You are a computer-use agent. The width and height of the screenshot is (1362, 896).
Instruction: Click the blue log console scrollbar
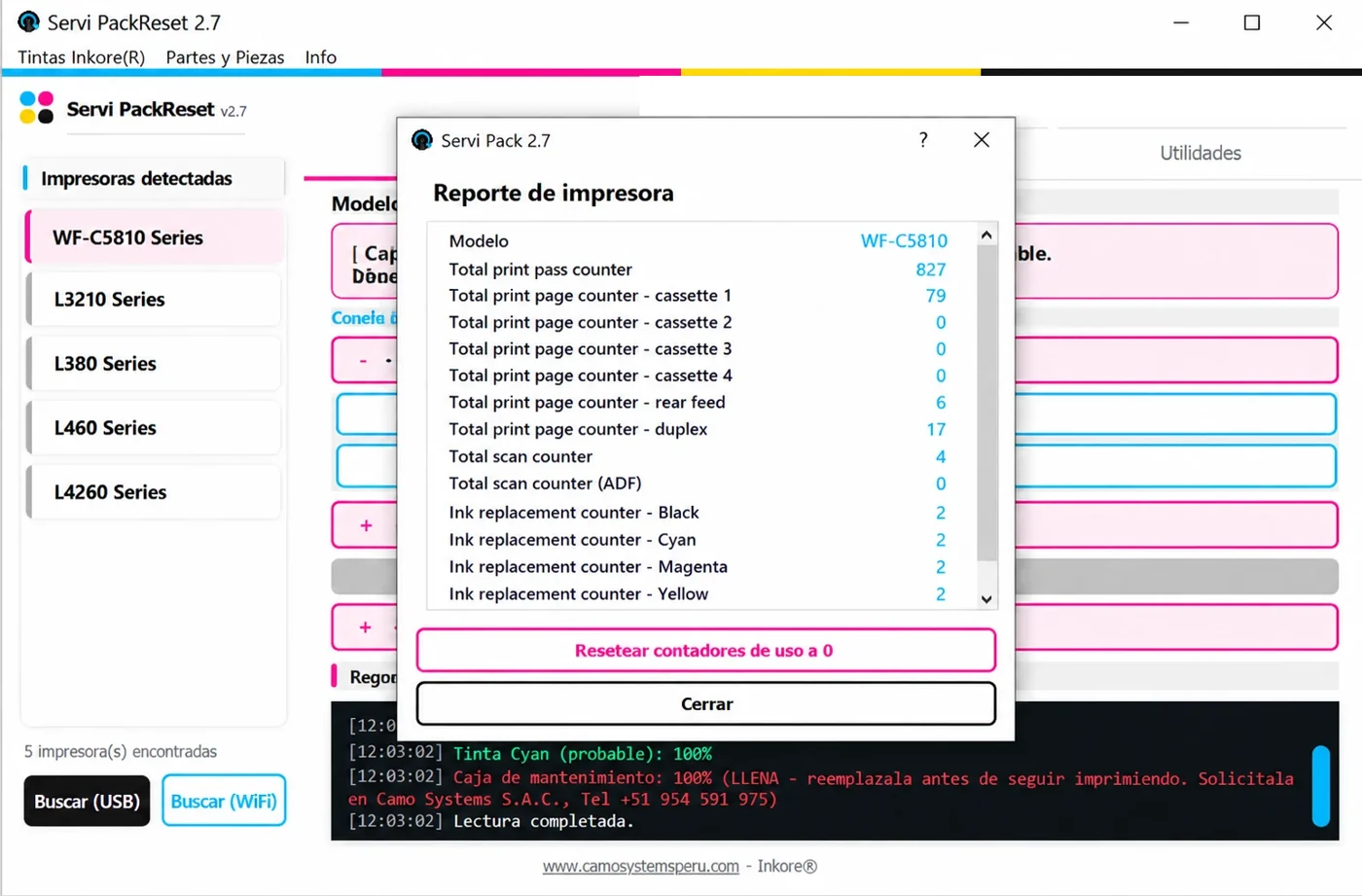click(x=1320, y=786)
